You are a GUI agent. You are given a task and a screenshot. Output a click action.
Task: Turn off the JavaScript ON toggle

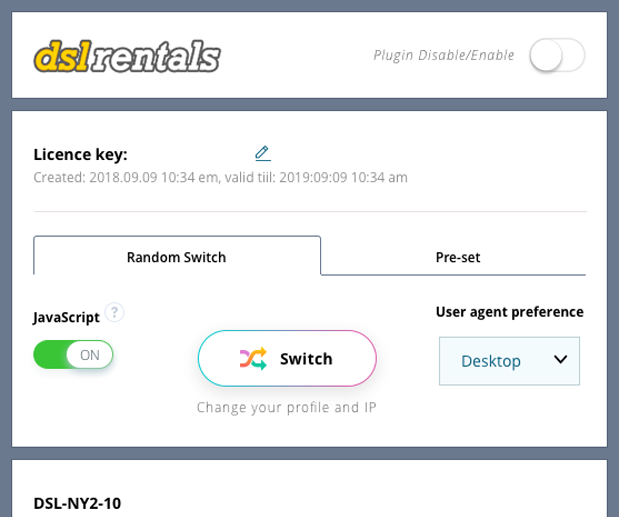[x=73, y=355]
